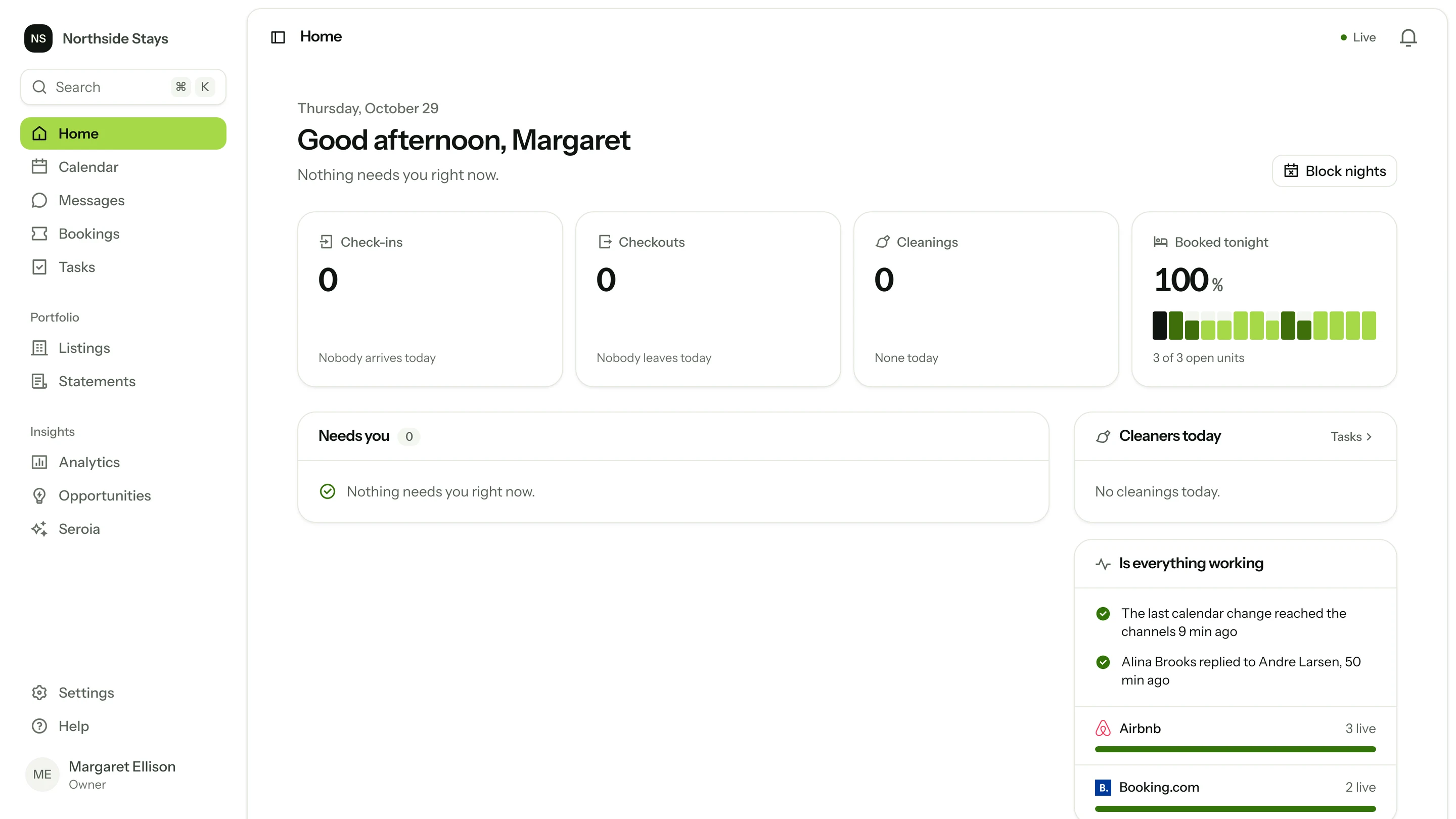The width and height of the screenshot is (1456, 819).
Task: Click the Opportunities lightbulb icon
Action: [39, 495]
